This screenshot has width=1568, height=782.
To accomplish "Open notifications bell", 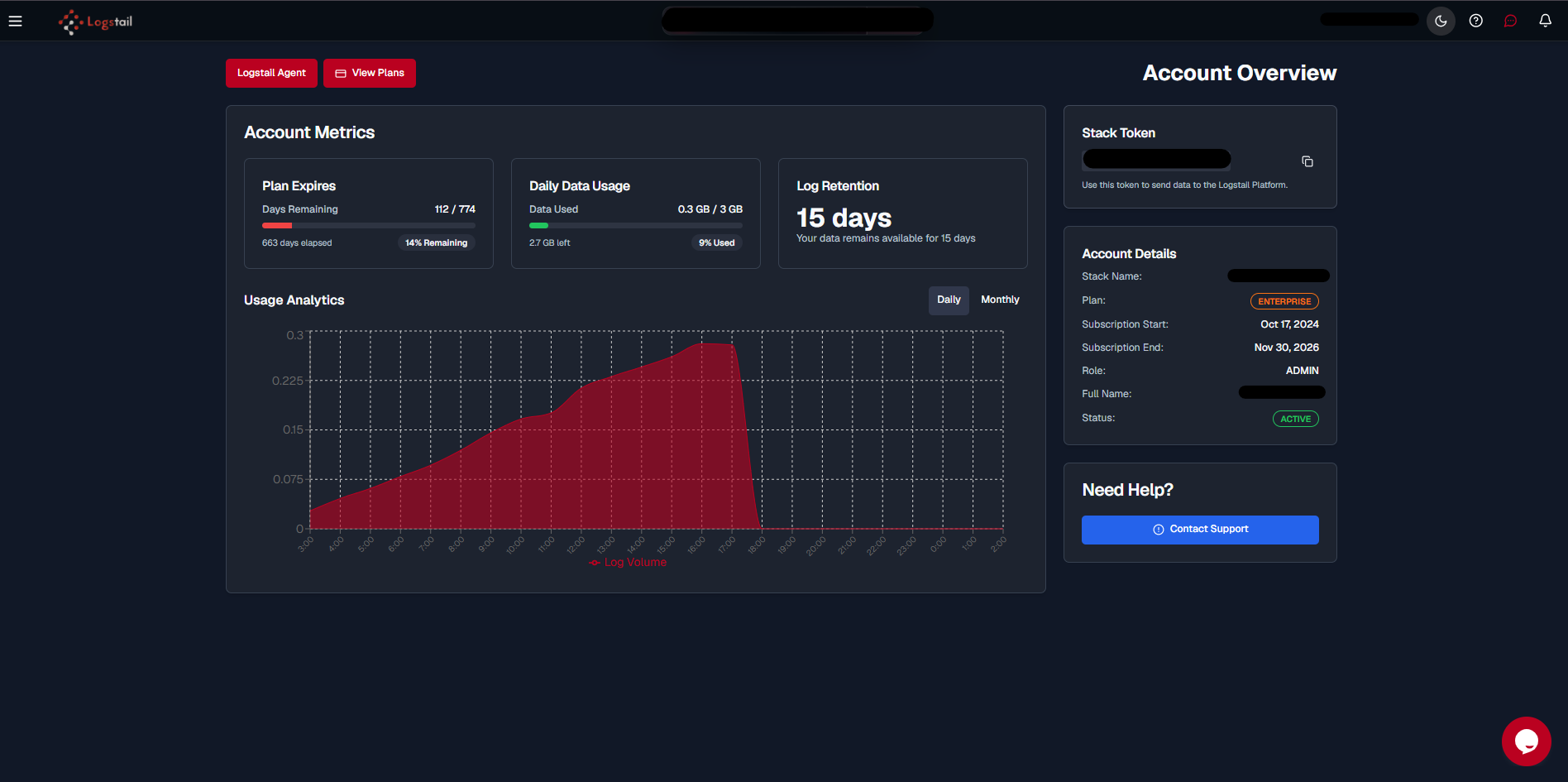I will (1545, 21).
